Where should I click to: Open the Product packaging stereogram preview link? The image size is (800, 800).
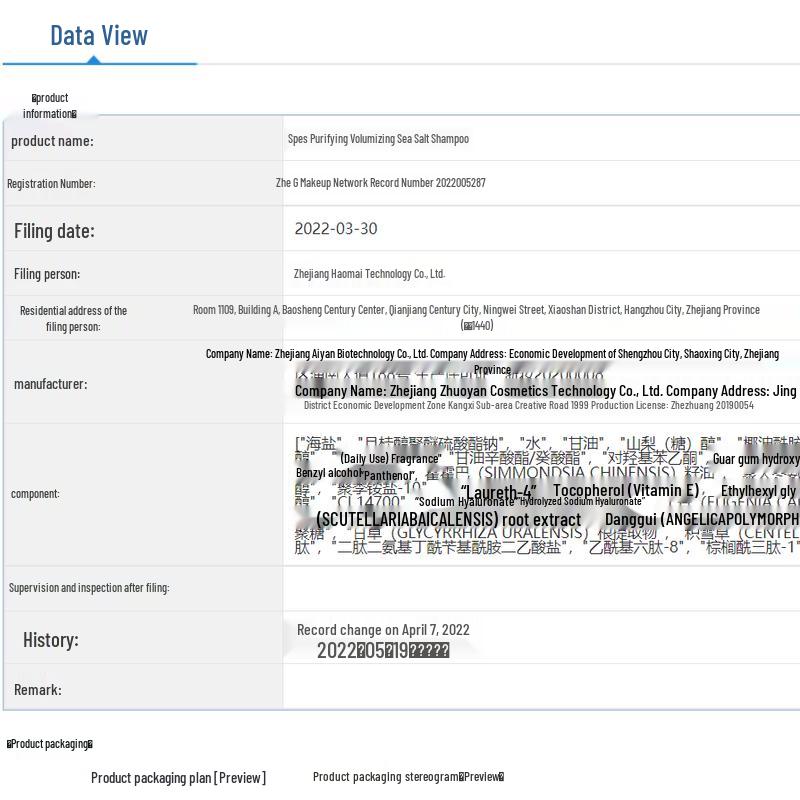[x=408, y=777]
